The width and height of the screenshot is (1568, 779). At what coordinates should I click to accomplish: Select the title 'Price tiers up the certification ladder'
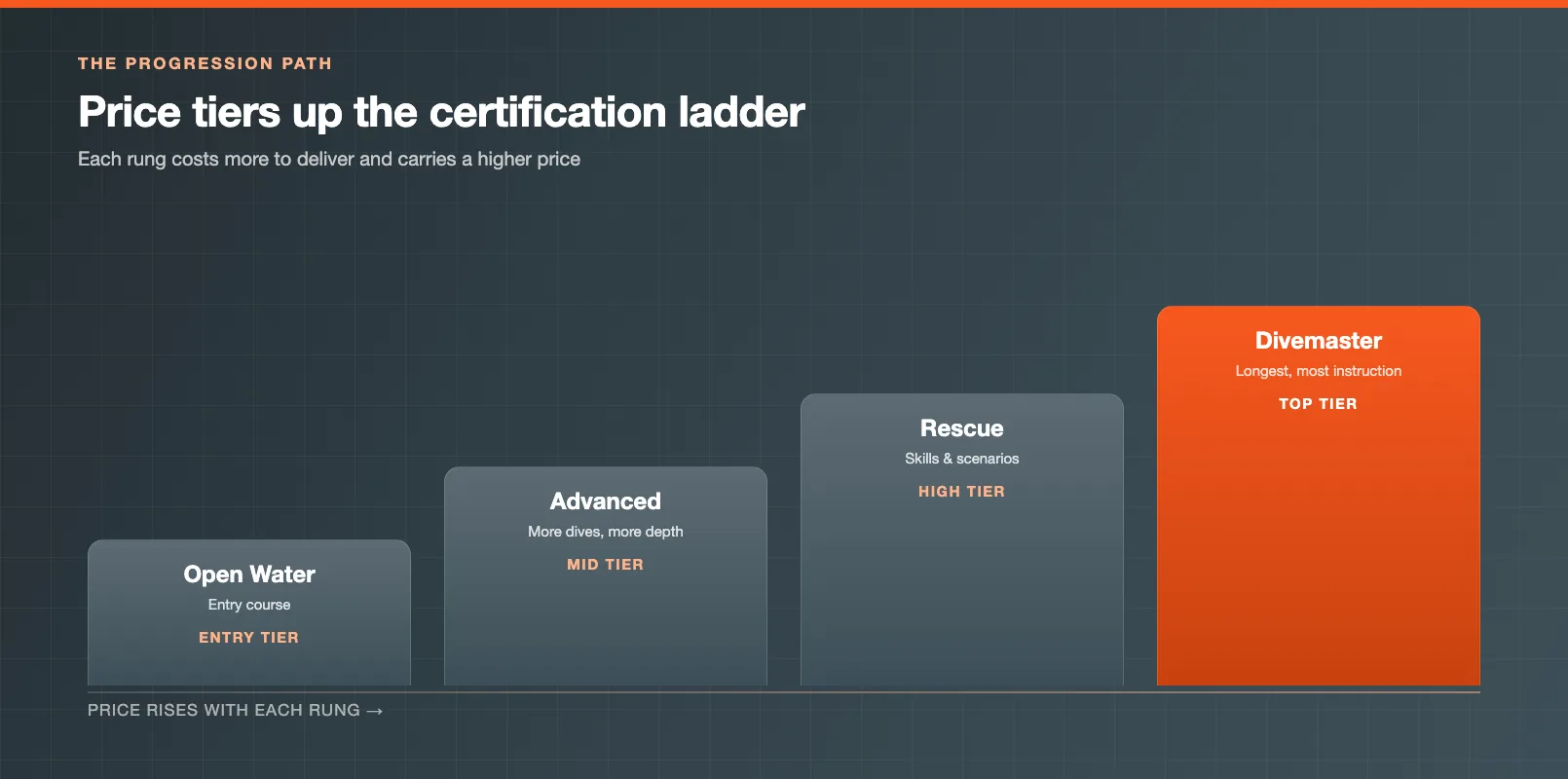pos(441,112)
